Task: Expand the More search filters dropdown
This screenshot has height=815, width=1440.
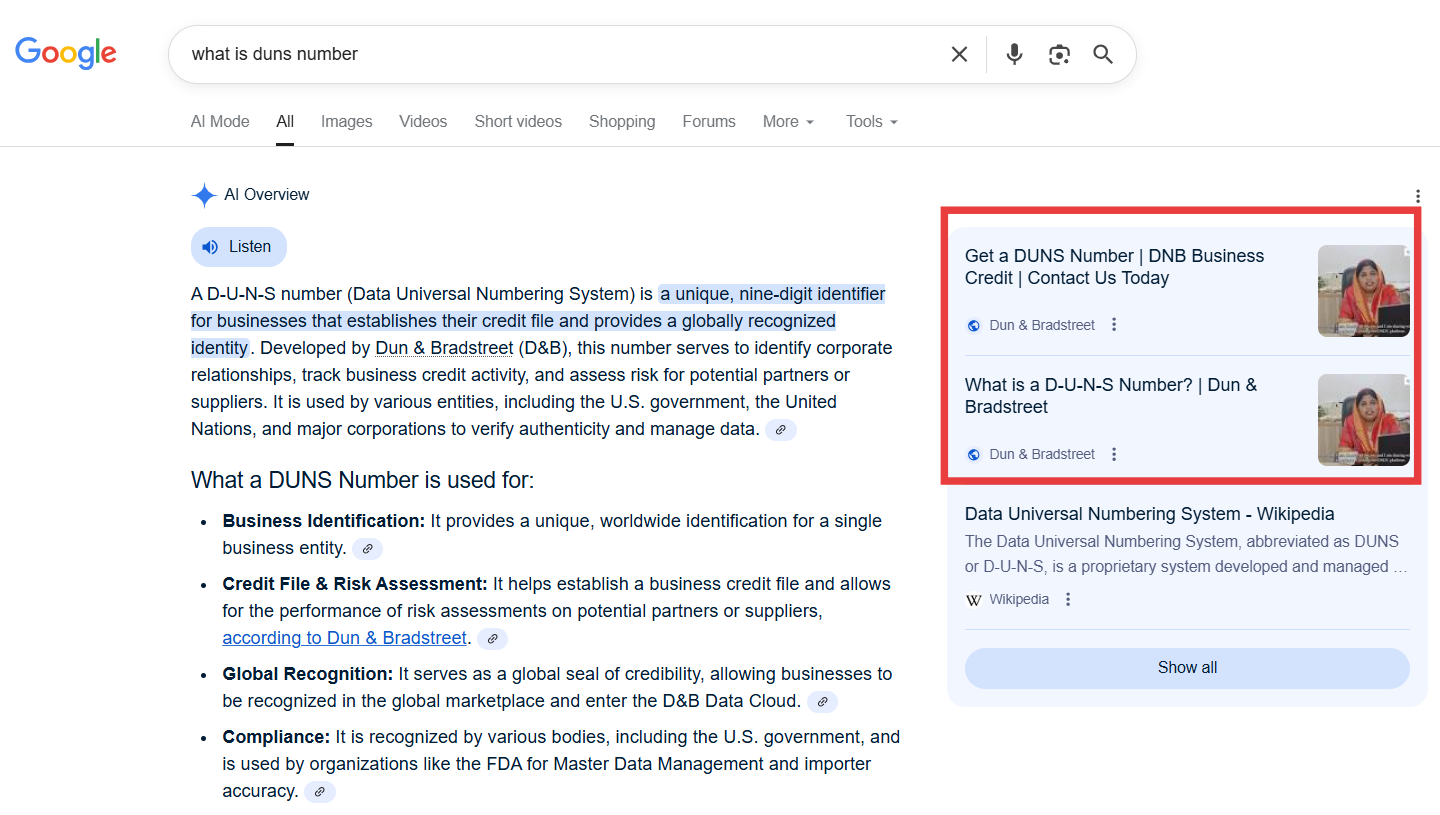Action: 788,121
